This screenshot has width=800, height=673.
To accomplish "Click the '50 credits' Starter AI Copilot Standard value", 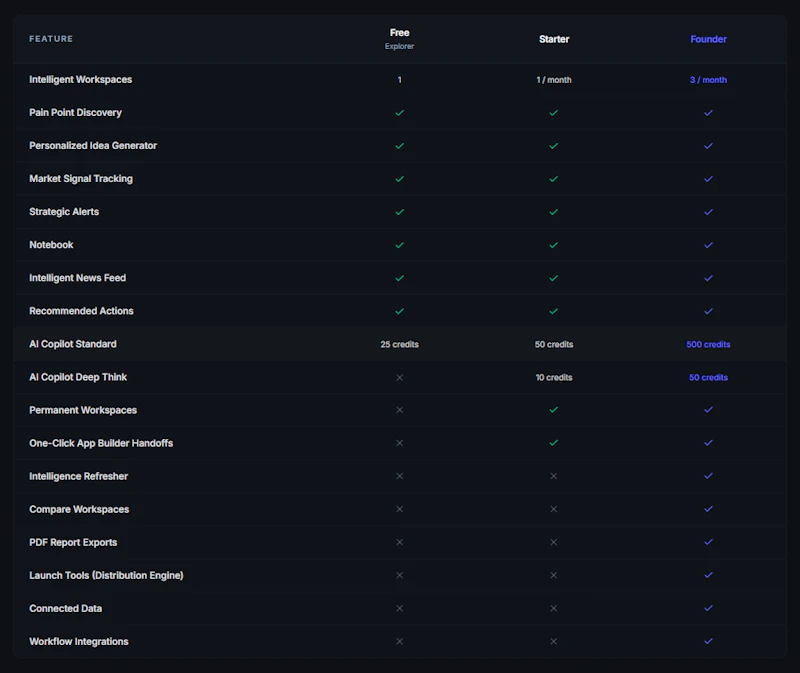I will (554, 344).
